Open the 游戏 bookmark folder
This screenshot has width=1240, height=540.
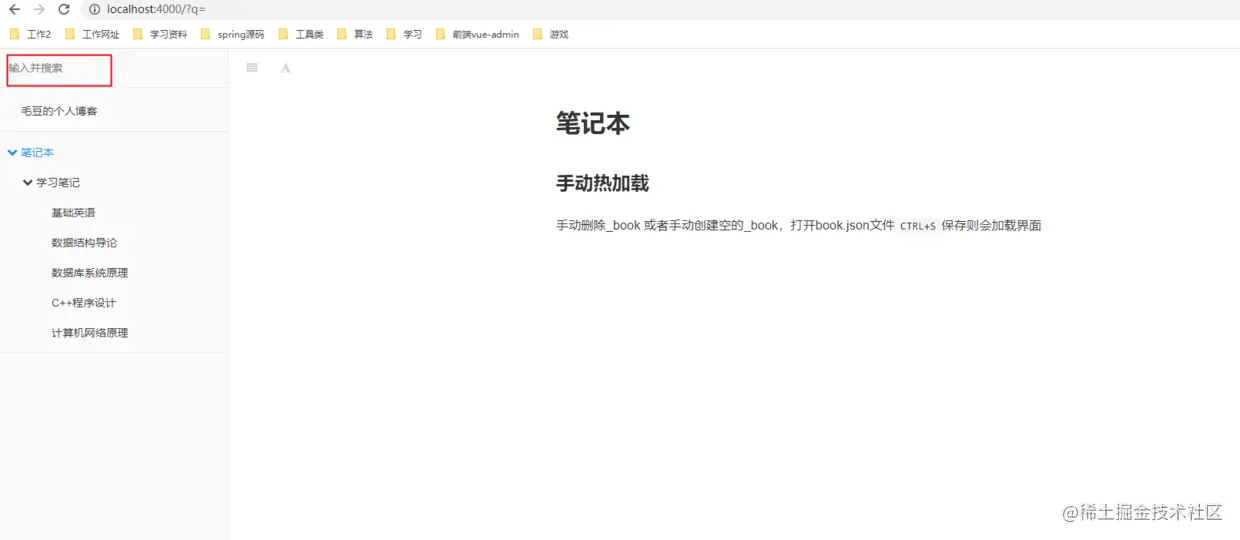[550, 34]
